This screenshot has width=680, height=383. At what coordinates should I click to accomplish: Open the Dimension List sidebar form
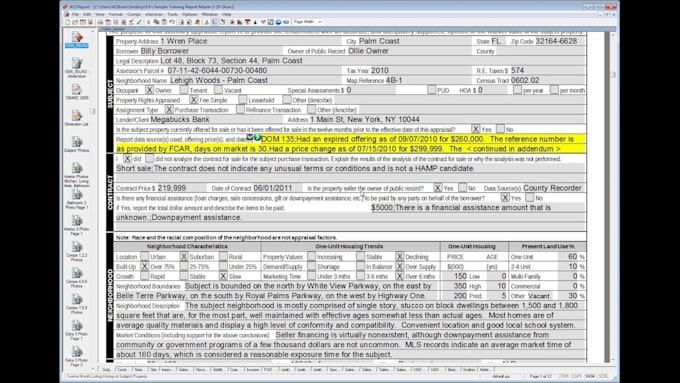click(77, 118)
